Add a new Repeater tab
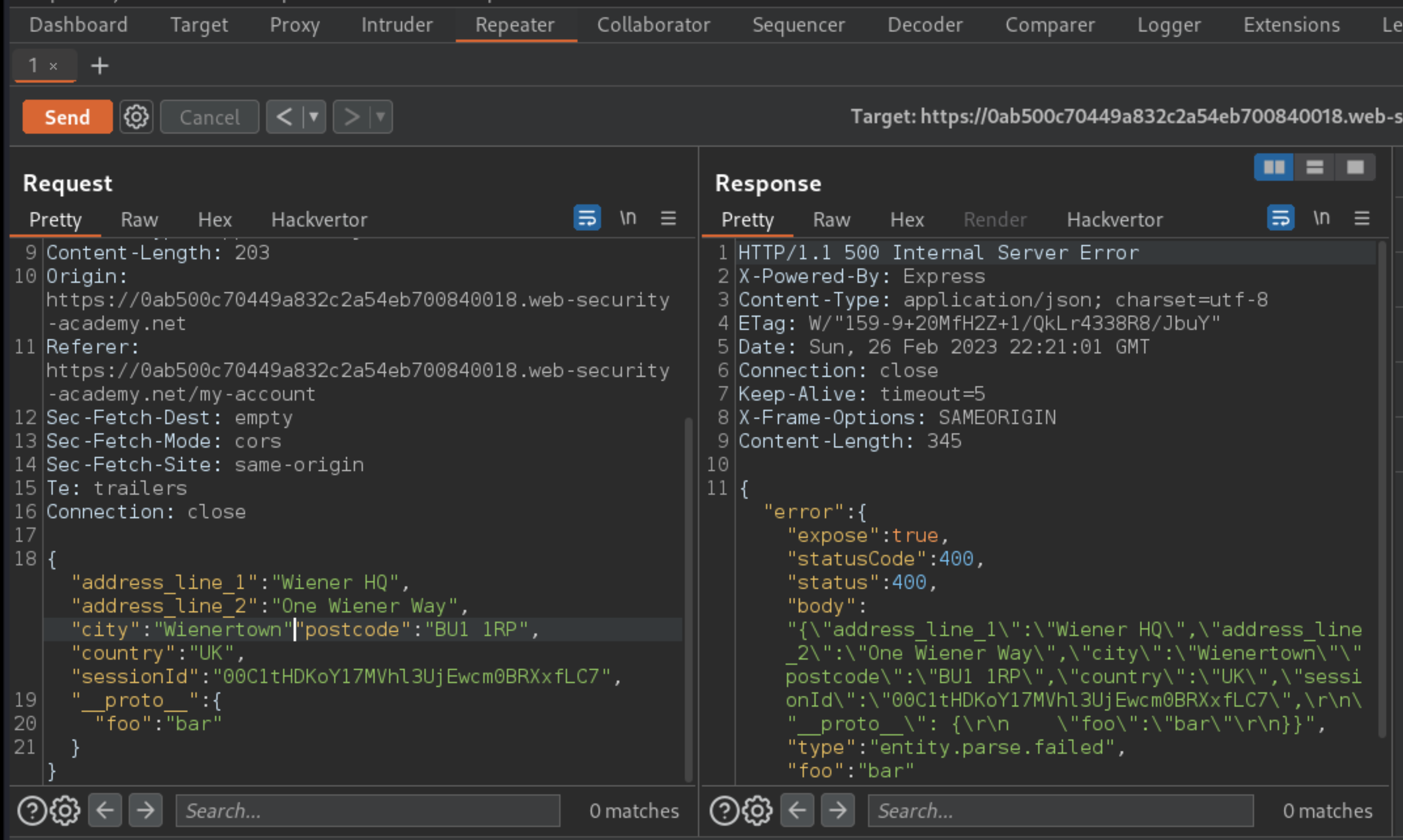Screen dimensions: 1403x840 pos(100,66)
